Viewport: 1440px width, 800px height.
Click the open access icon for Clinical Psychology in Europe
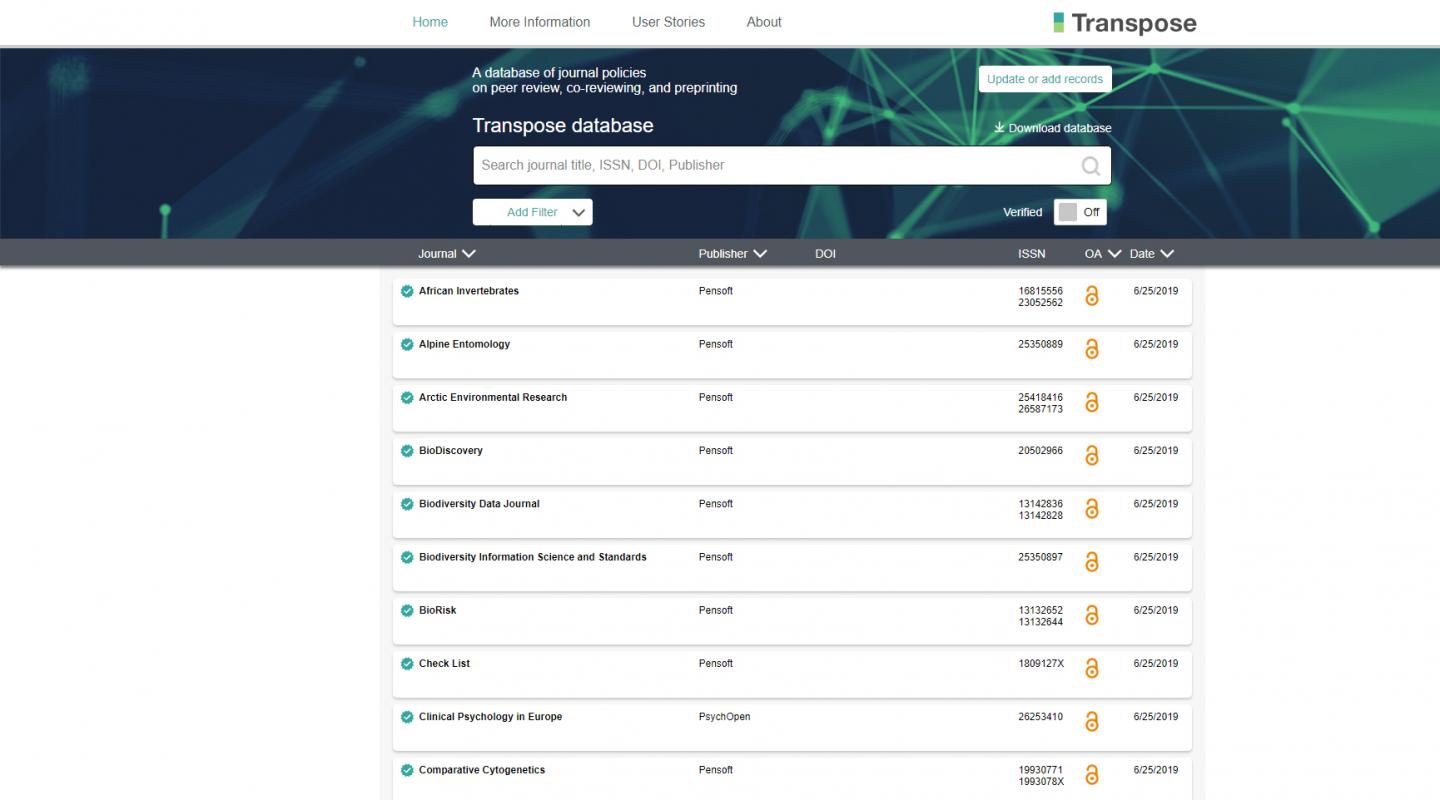[x=1092, y=721]
